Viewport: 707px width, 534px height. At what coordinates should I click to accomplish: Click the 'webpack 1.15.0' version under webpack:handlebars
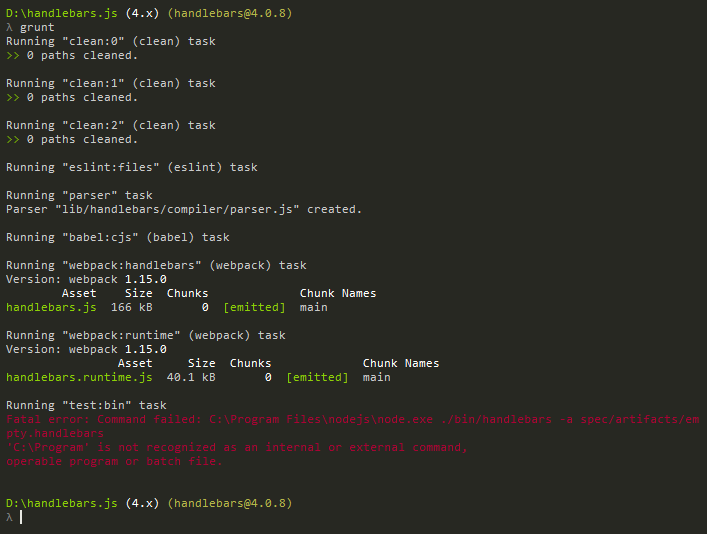(117, 279)
